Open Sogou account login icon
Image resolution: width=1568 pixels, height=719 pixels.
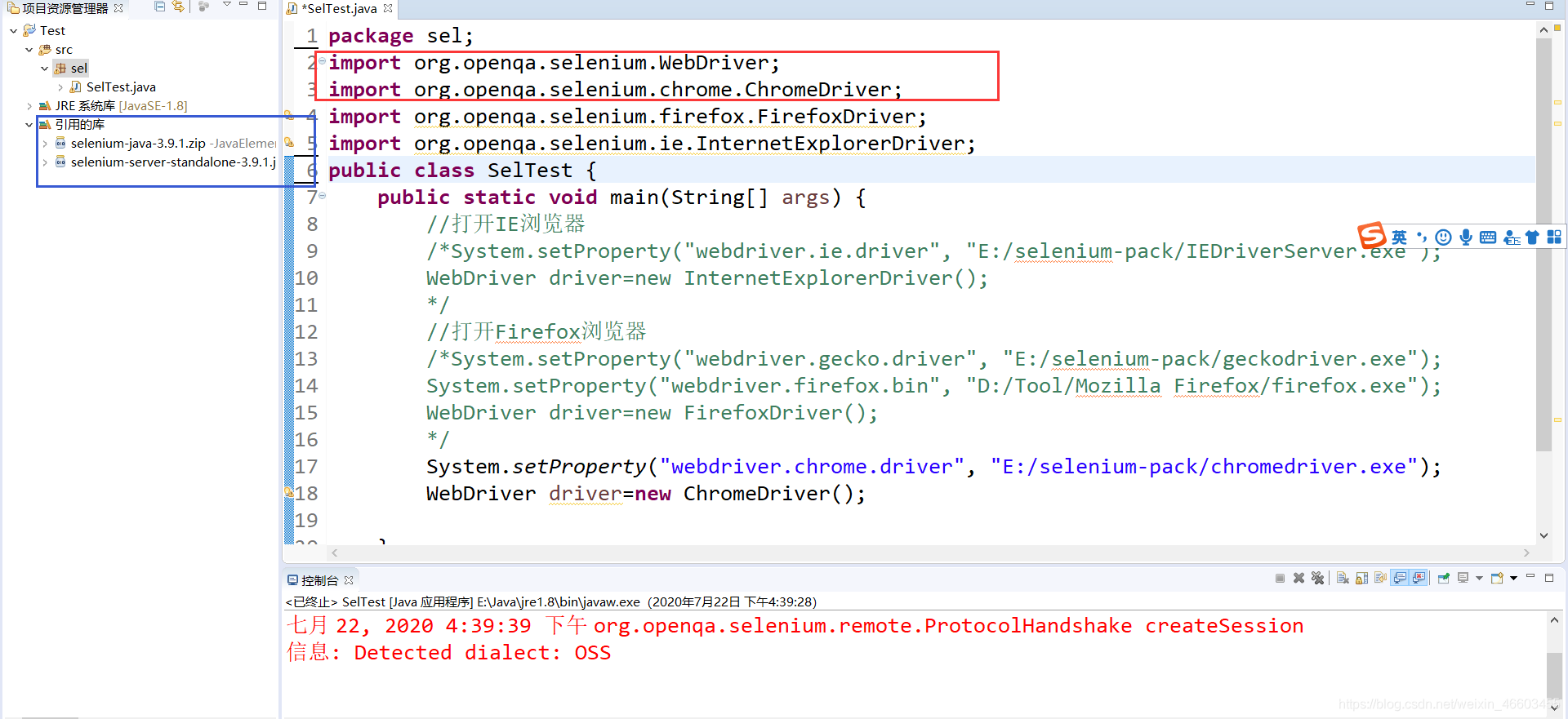coord(1512,237)
